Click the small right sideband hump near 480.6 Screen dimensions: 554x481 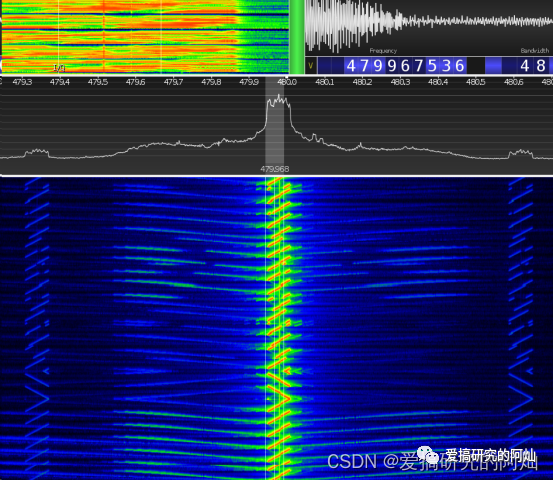click(x=520, y=153)
